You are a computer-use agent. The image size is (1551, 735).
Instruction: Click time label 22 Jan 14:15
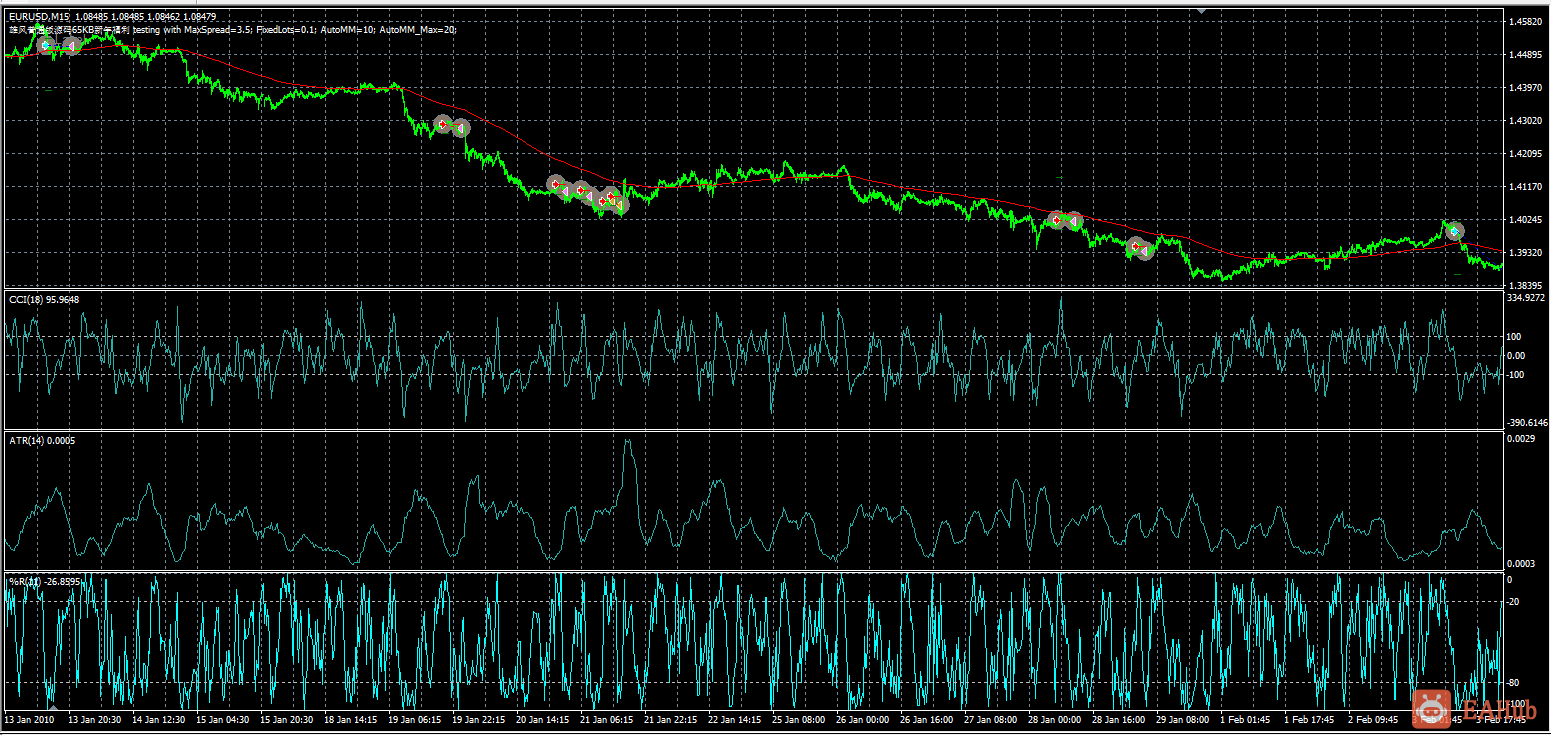(734, 719)
